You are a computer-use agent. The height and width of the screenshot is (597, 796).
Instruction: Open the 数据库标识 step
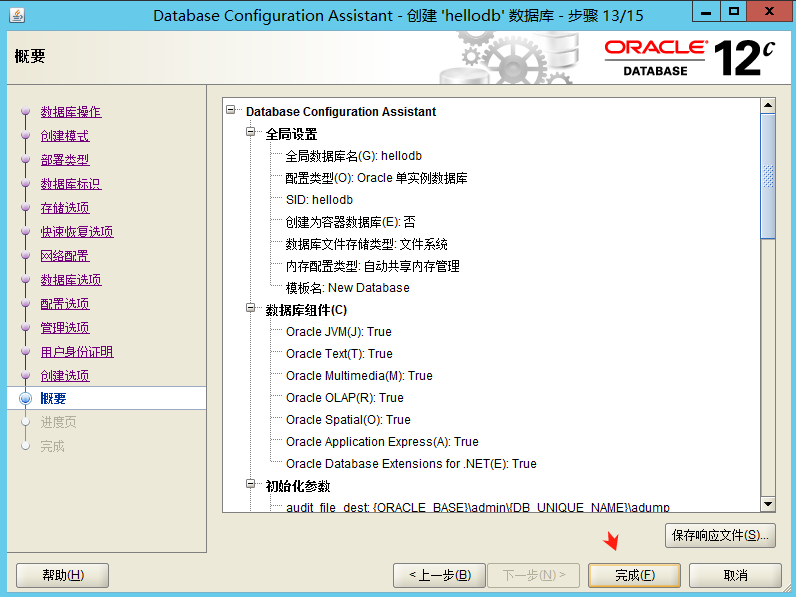click(x=71, y=184)
